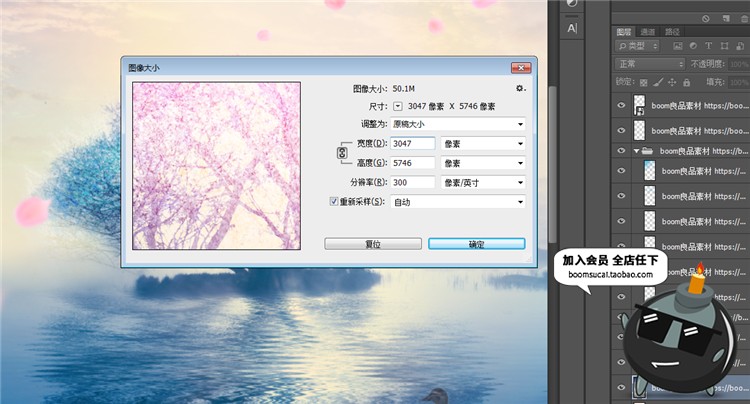The width and height of the screenshot is (750, 404).
Task: Open the resample method dropdown showing 自动
Action: tap(458, 202)
